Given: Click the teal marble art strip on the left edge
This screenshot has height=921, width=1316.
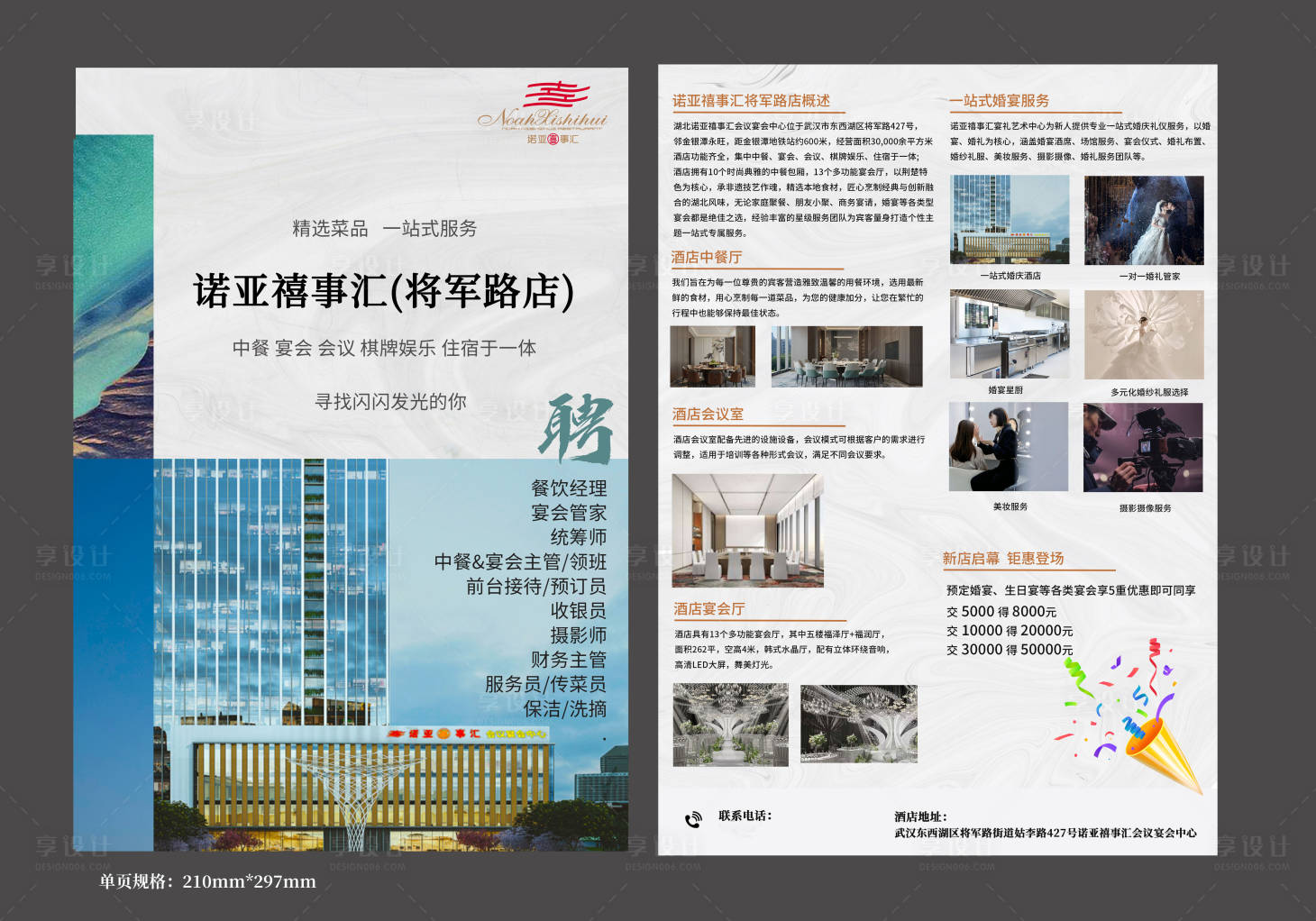Looking at the screenshot, I should coord(114,296).
